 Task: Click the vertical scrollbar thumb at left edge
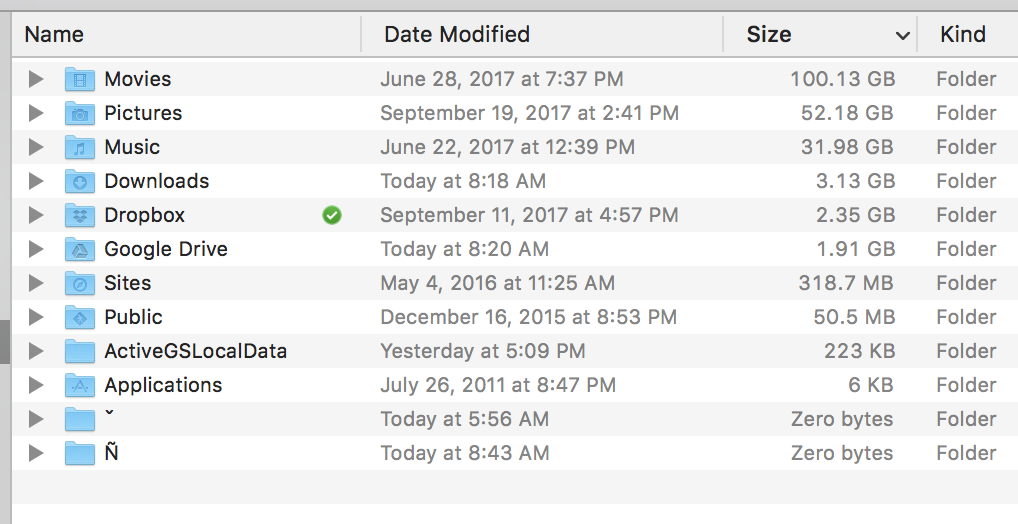click(5, 342)
